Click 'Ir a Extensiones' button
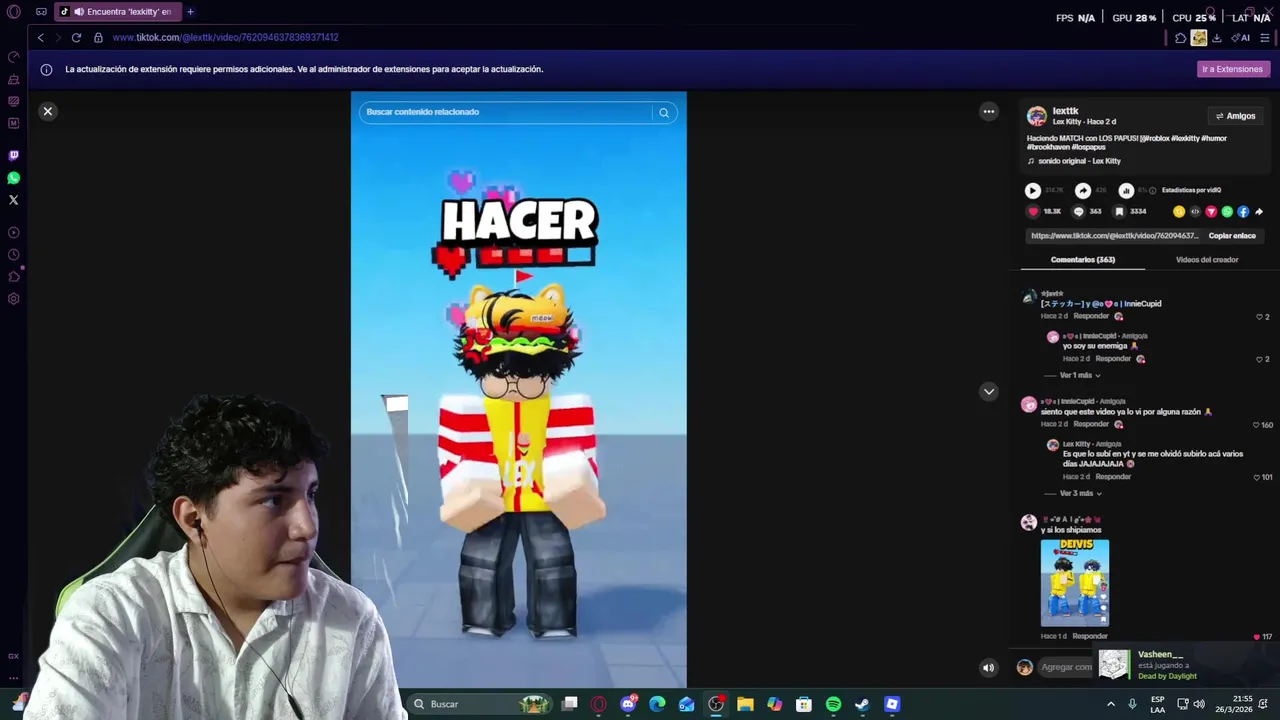Image resolution: width=1280 pixels, height=720 pixels. pyautogui.click(x=1232, y=69)
